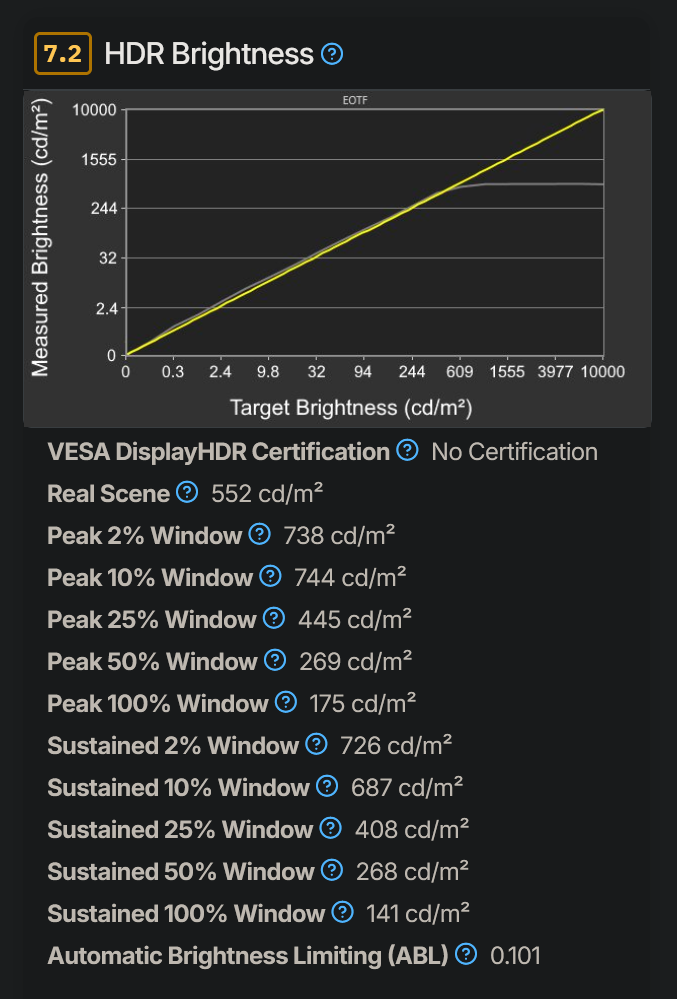Click the Peak 100% Window help icon
The image size is (677, 999).
tap(283, 703)
